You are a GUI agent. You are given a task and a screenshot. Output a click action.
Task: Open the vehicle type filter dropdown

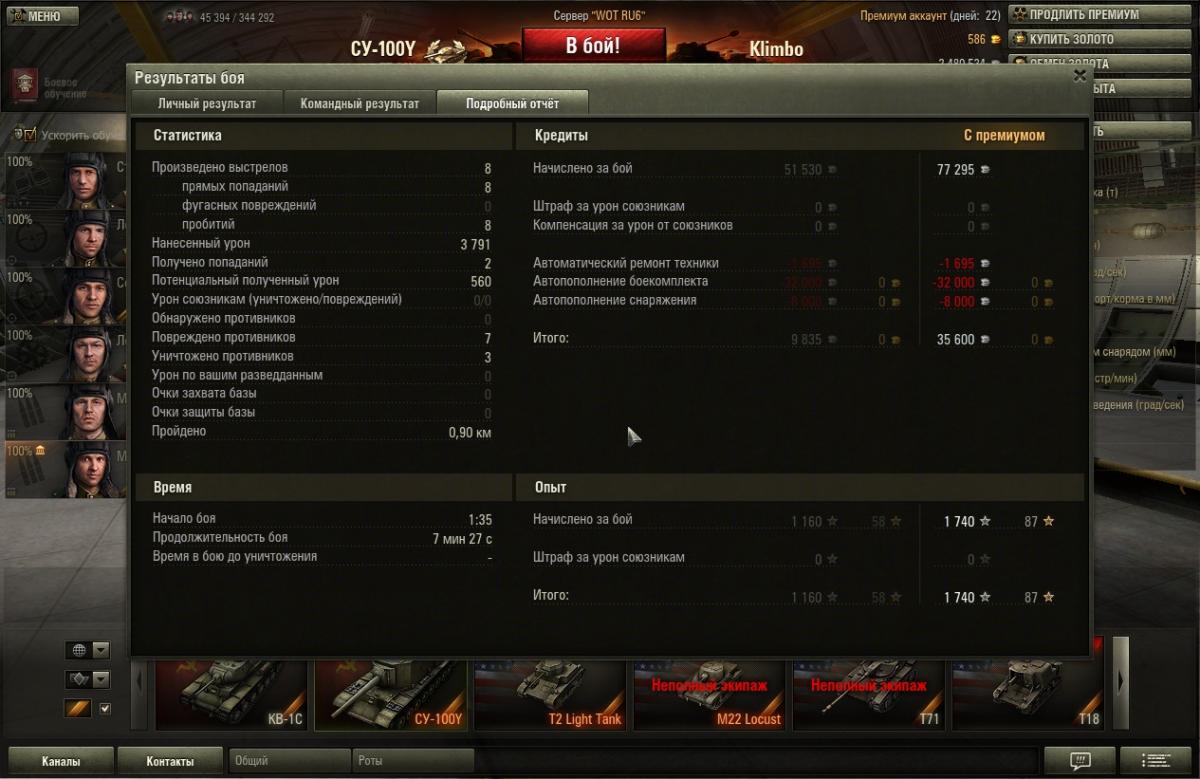88,680
